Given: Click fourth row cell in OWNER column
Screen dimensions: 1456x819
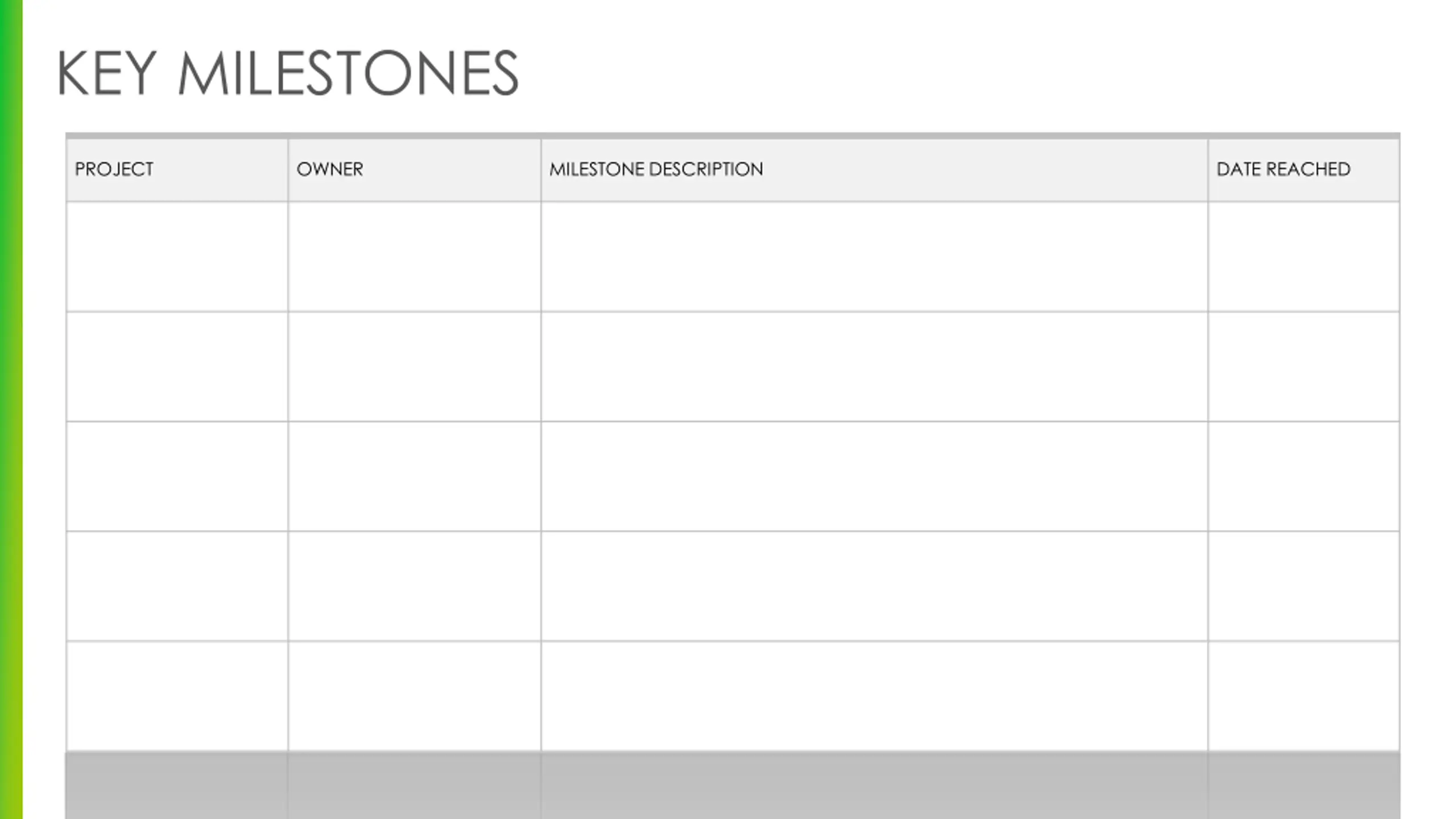Looking at the screenshot, I should (415, 586).
